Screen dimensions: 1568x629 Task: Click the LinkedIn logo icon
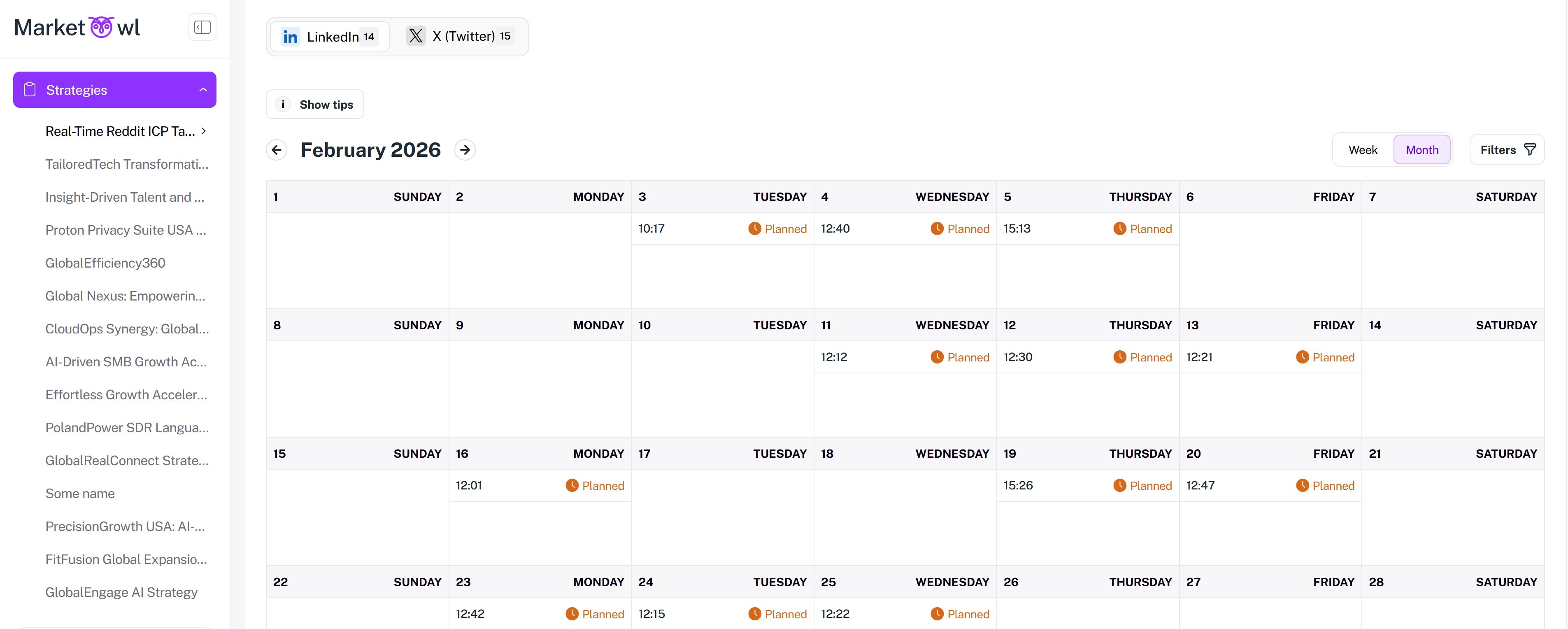click(x=291, y=37)
